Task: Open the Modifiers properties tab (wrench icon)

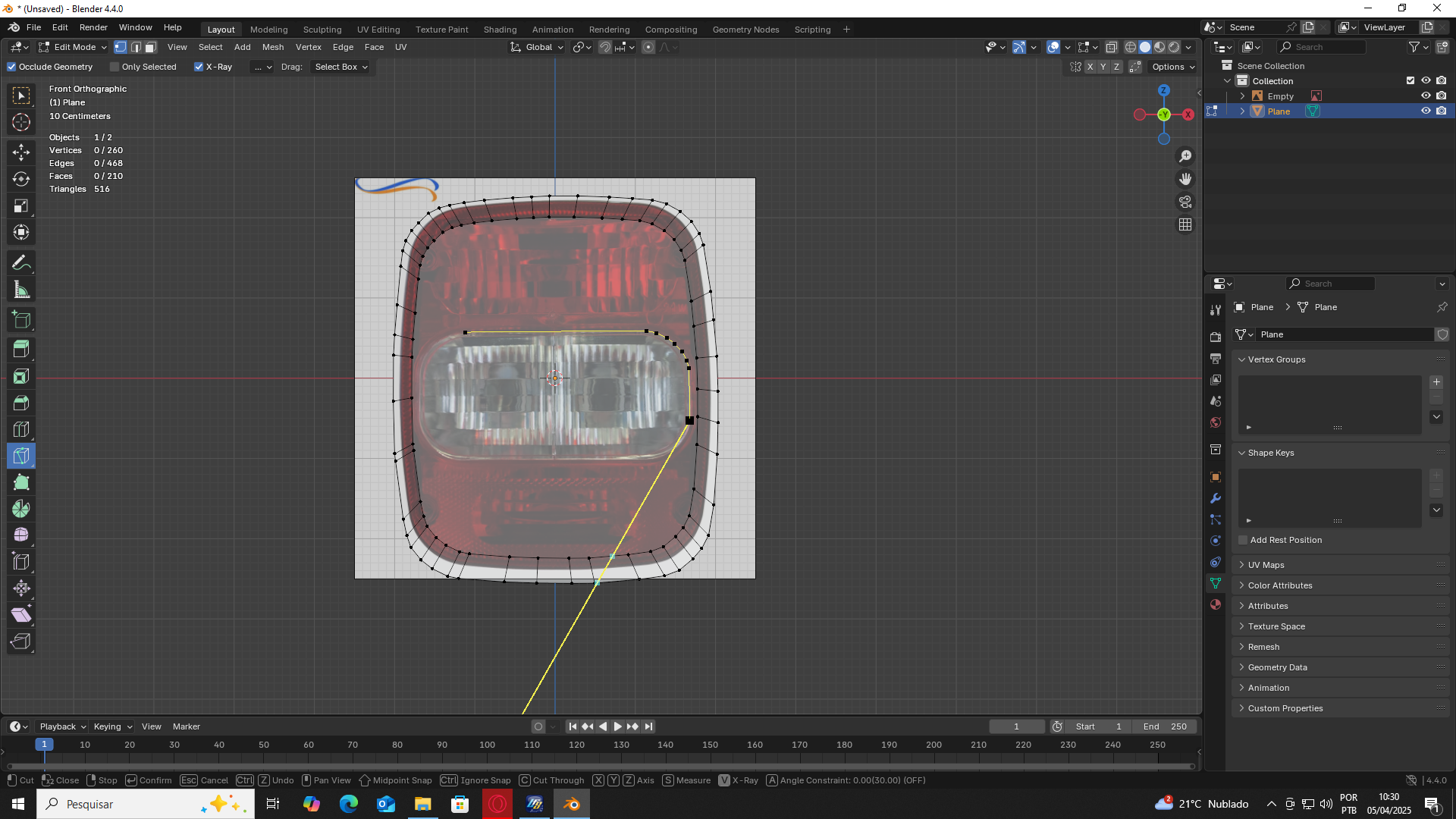Action: 1216,498
